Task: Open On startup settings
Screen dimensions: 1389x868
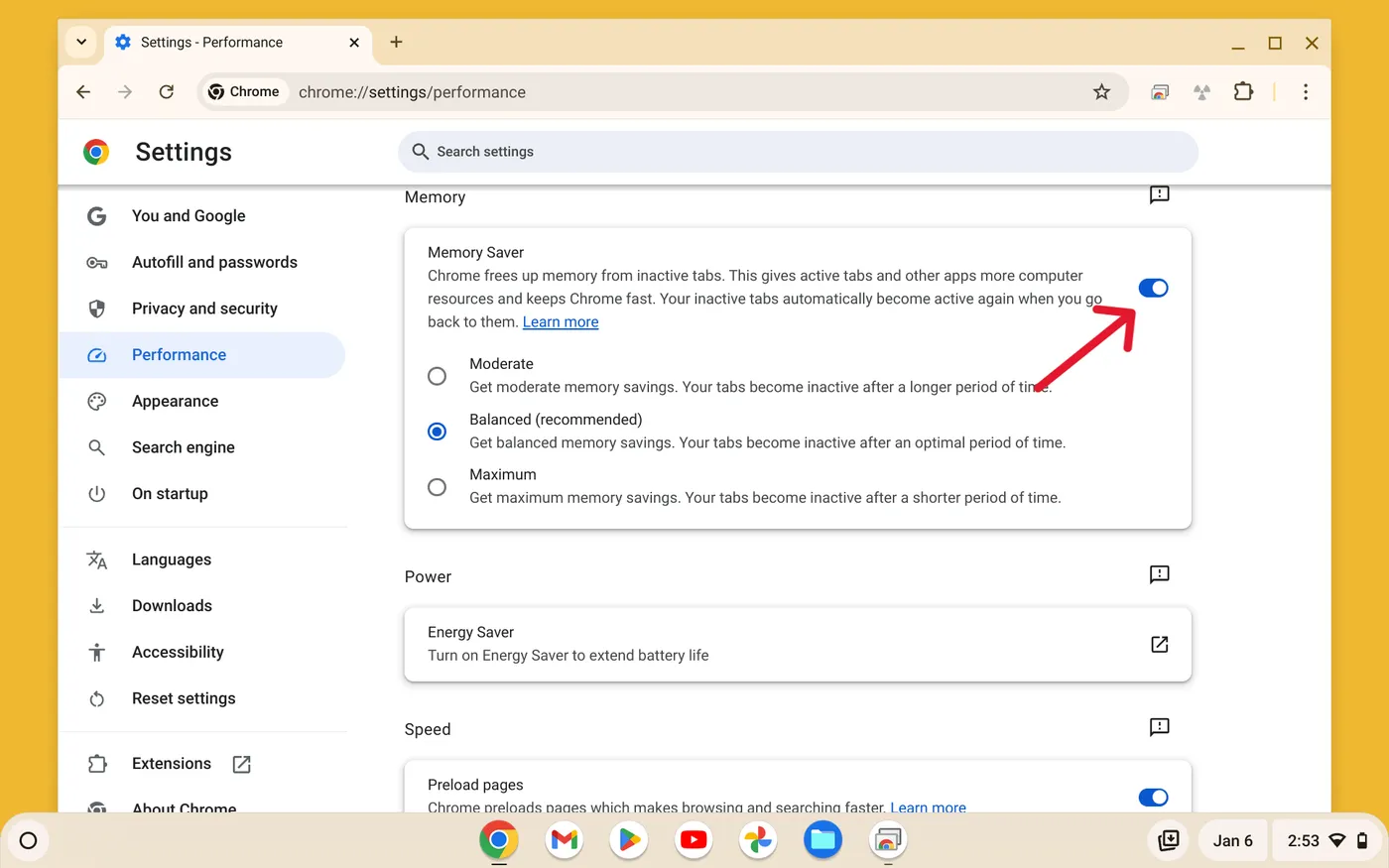Action: tap(202, 494)
